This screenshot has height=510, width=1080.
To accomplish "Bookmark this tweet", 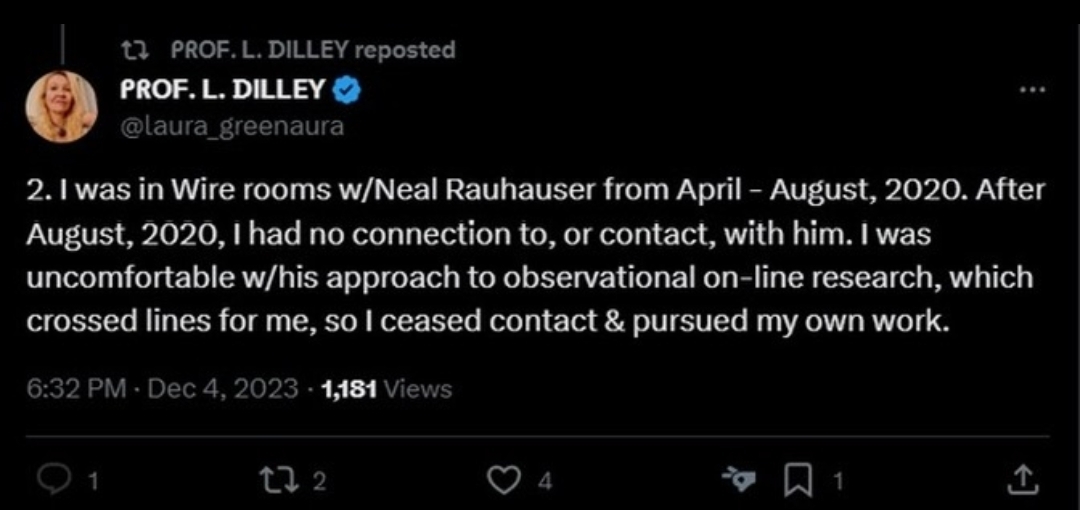I will tap(798, 482).
